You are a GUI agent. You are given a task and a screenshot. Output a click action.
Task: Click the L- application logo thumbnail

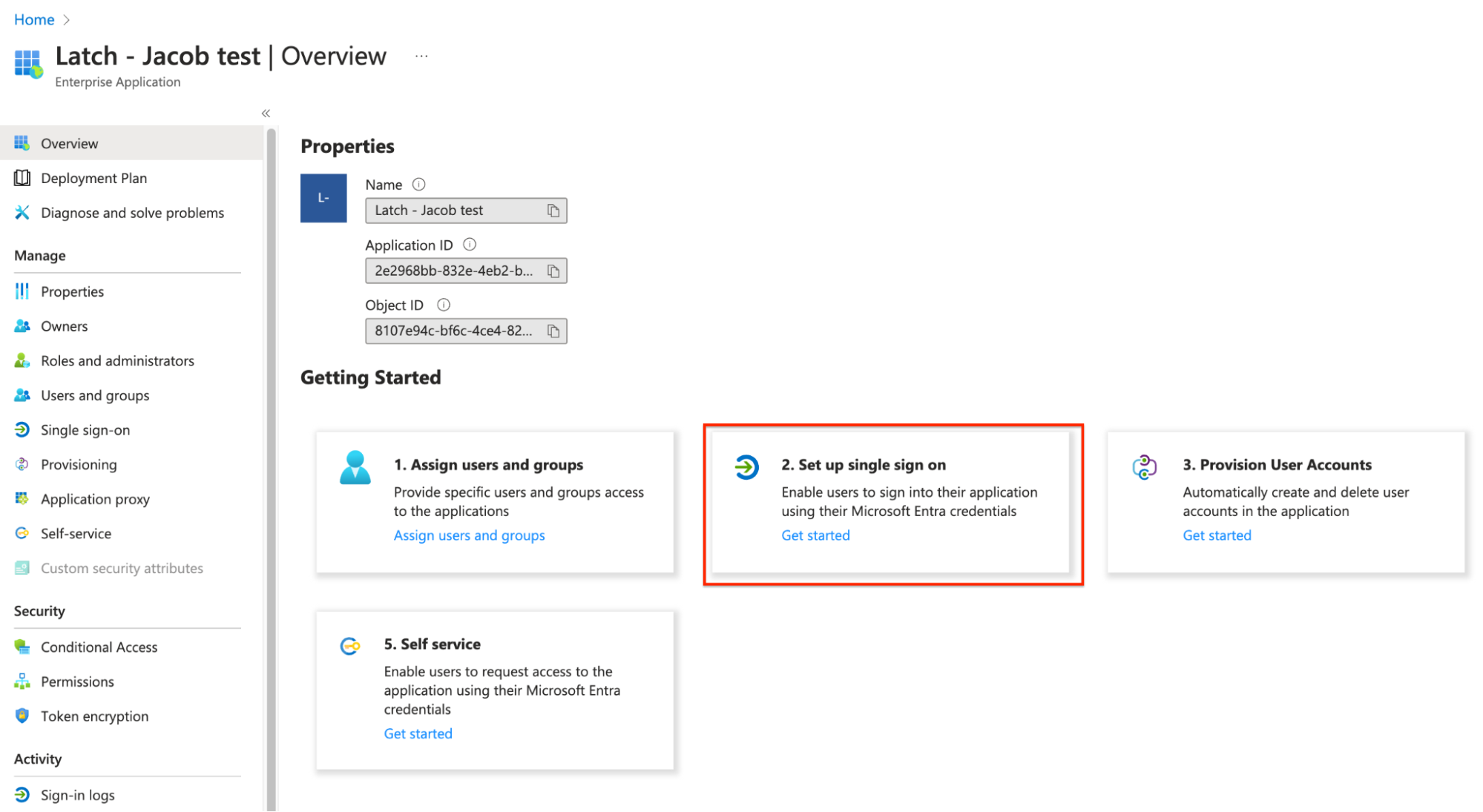click(323, 198)
